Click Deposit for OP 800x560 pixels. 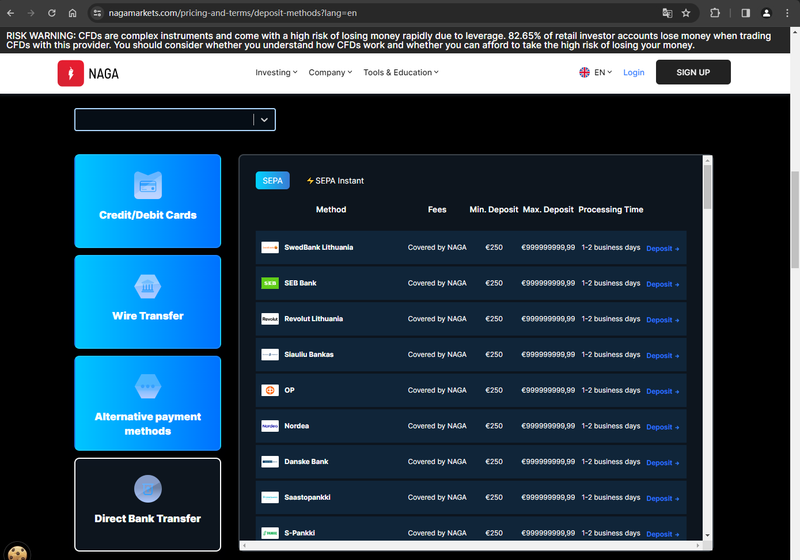[x=662, y=391]
